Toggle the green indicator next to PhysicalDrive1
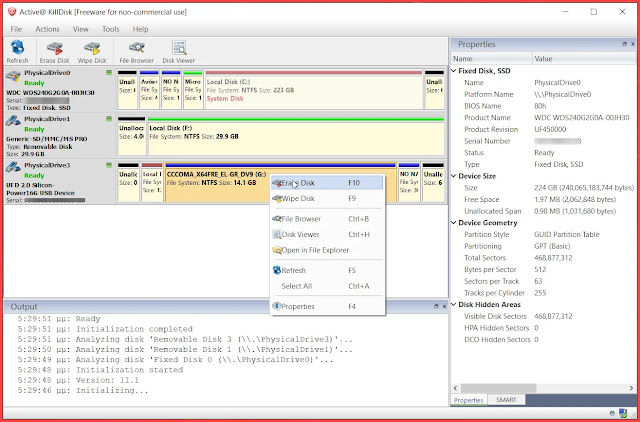Viewport: 640px width, 422px height. 109,119
